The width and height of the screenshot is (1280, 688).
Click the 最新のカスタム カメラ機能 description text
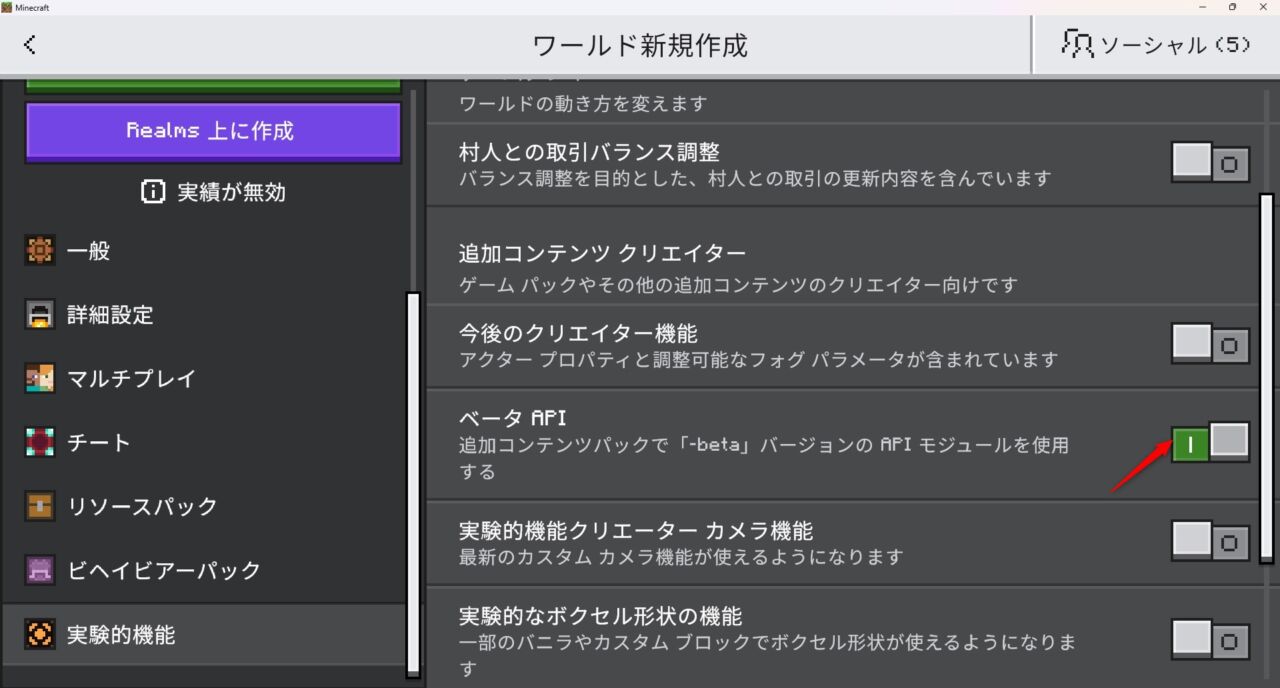click(x=681, y=556)
